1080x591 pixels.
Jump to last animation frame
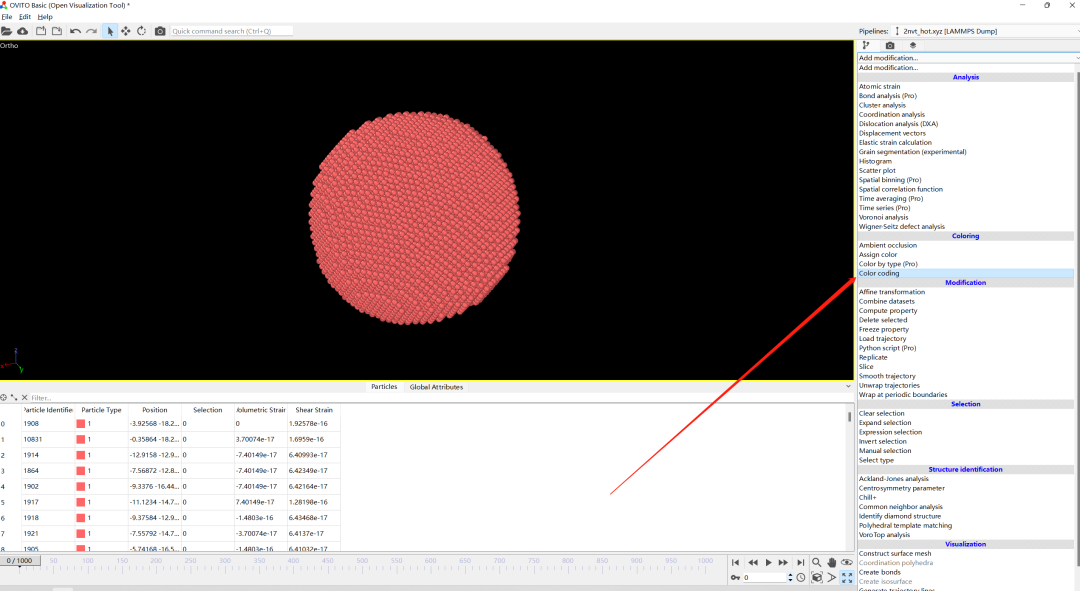pyautogui.click(x=800, y=563)
